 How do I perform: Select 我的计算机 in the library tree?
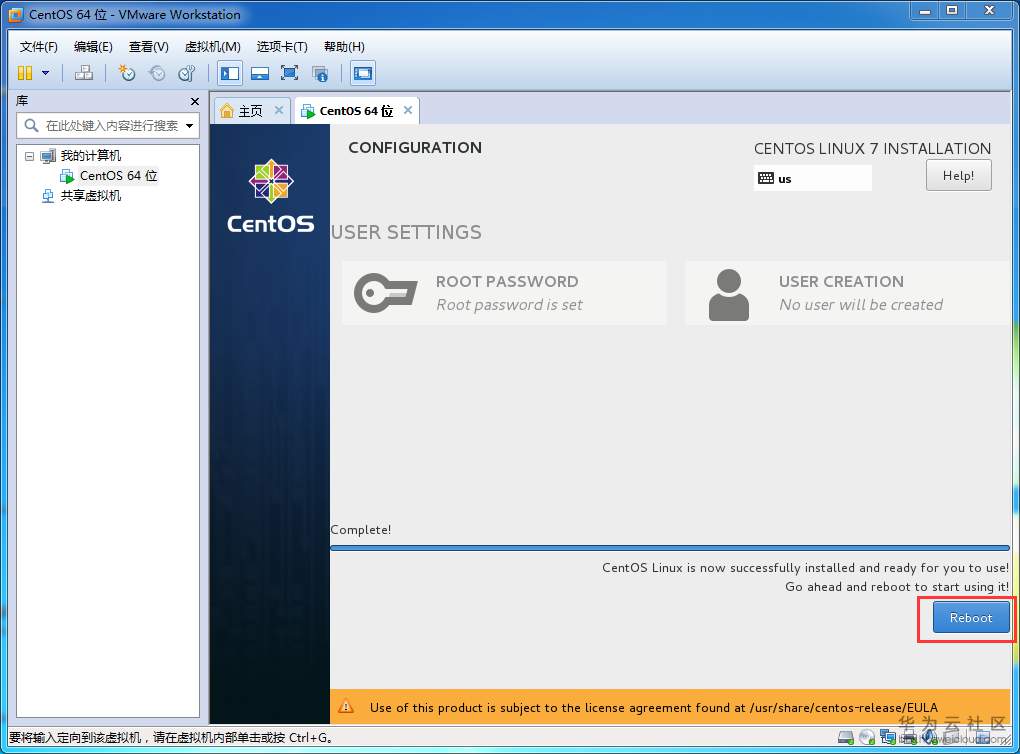click(90, 155)
